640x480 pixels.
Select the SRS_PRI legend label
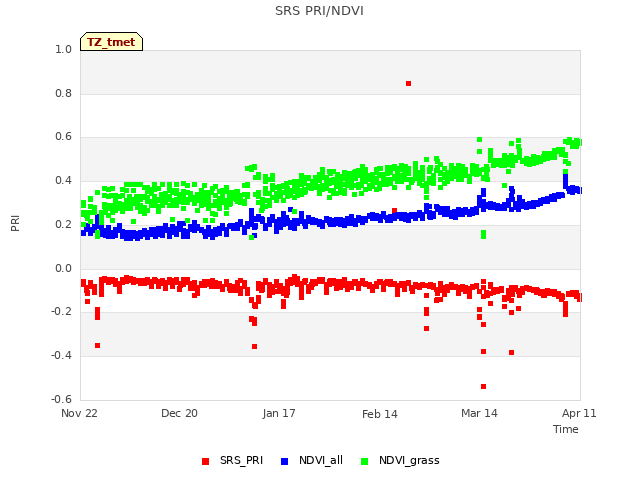point(241,460)
